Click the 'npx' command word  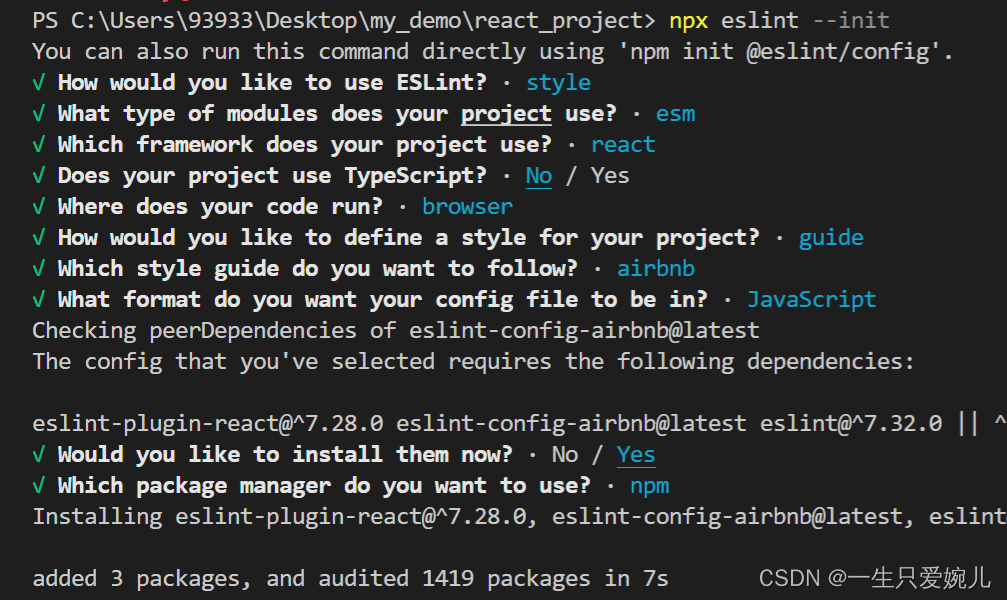688,21
